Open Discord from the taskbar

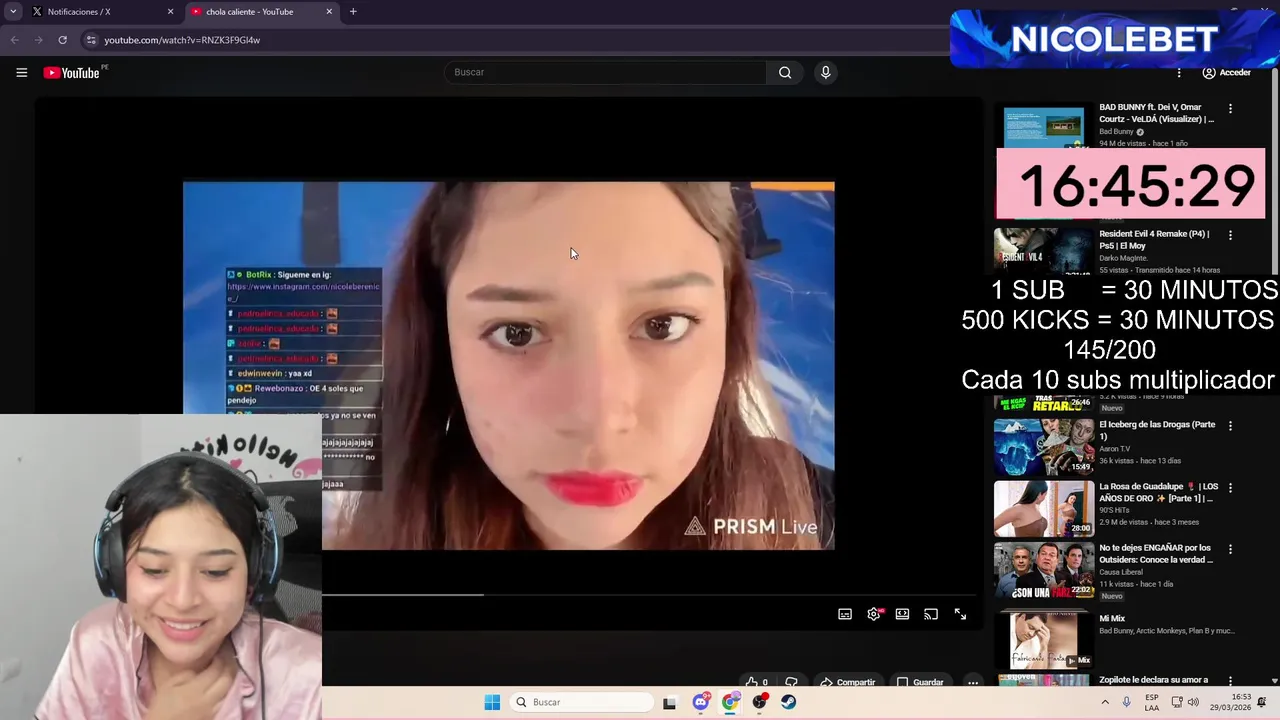701,702
